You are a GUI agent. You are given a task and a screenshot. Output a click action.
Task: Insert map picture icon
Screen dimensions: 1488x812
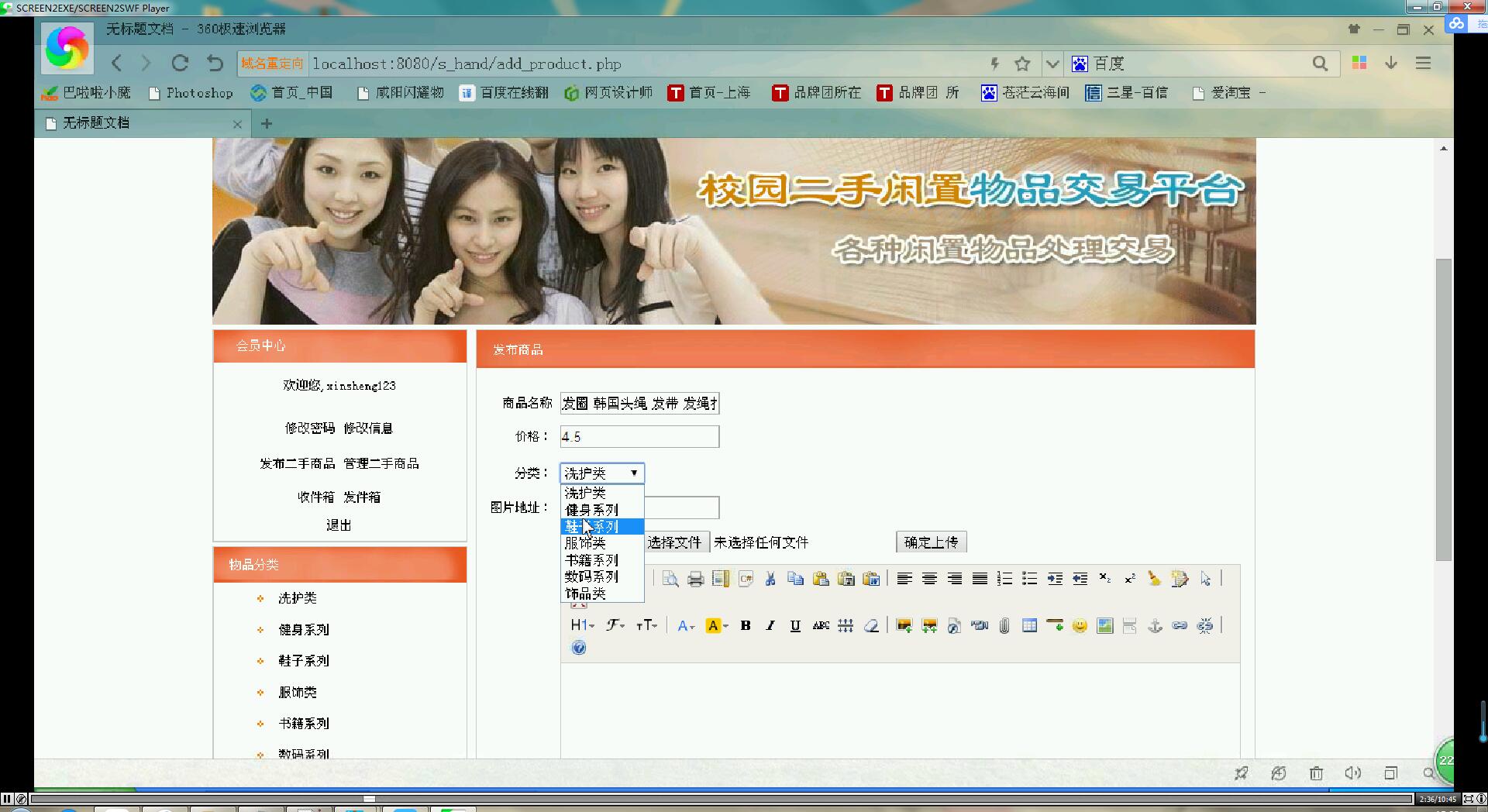coord(1105,626)
